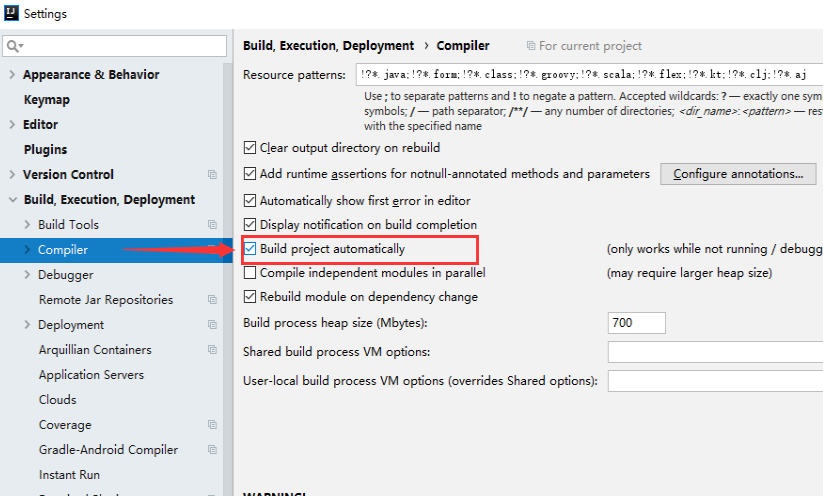Click the search magnifier icon in the settings search
This screenshot has width=823, height=496.
(x=15, y=46)
